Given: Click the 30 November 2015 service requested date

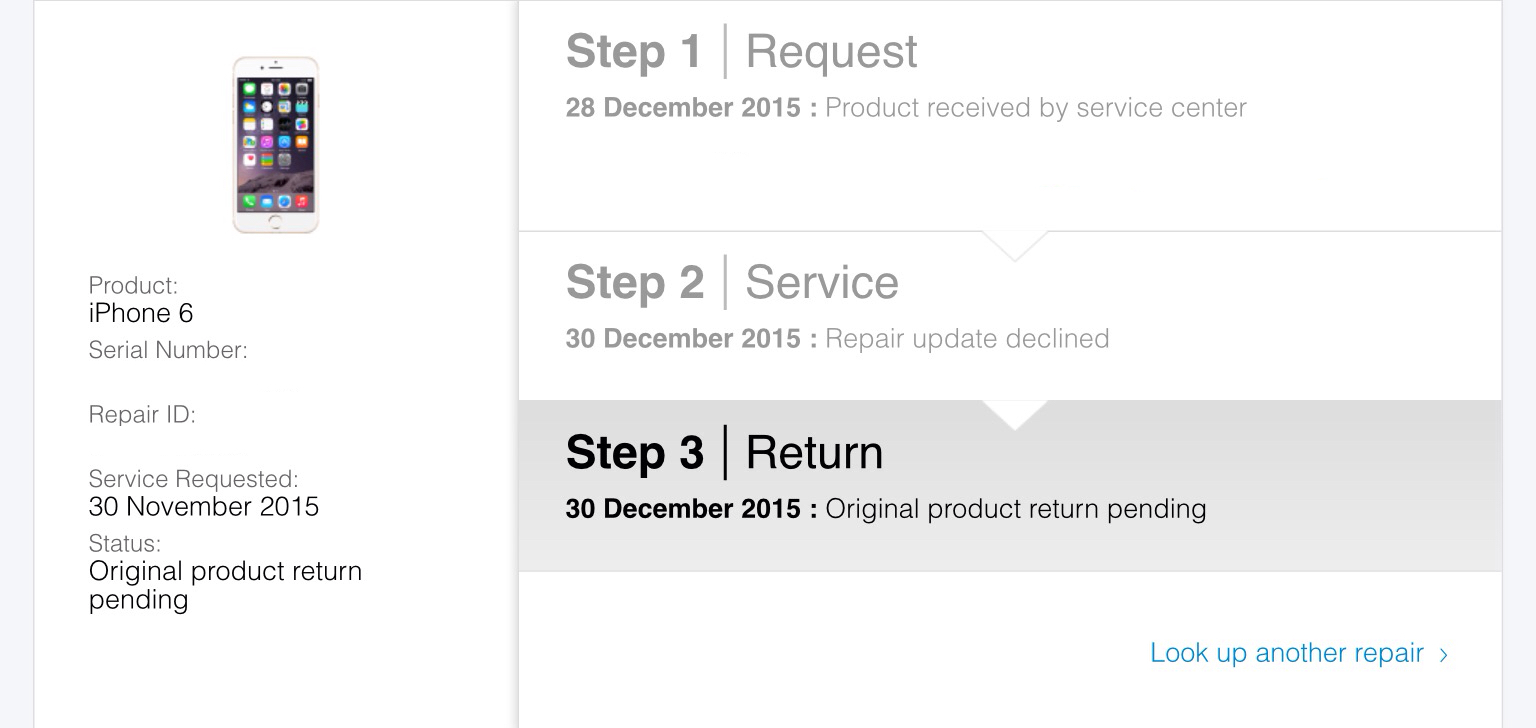Looking at the screenshot, I should click(204, 506).
